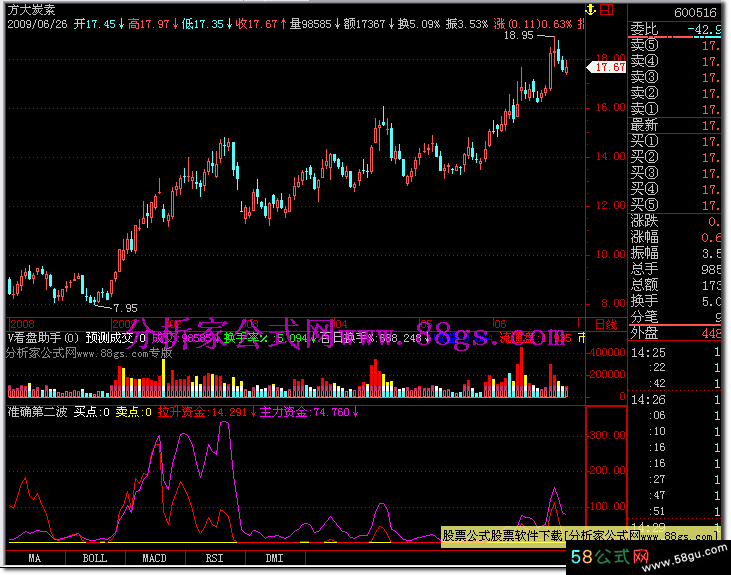Click the date 2009/06/26 in header
The width and height of the screenshot is (731, 575).
tap(37, 24)
